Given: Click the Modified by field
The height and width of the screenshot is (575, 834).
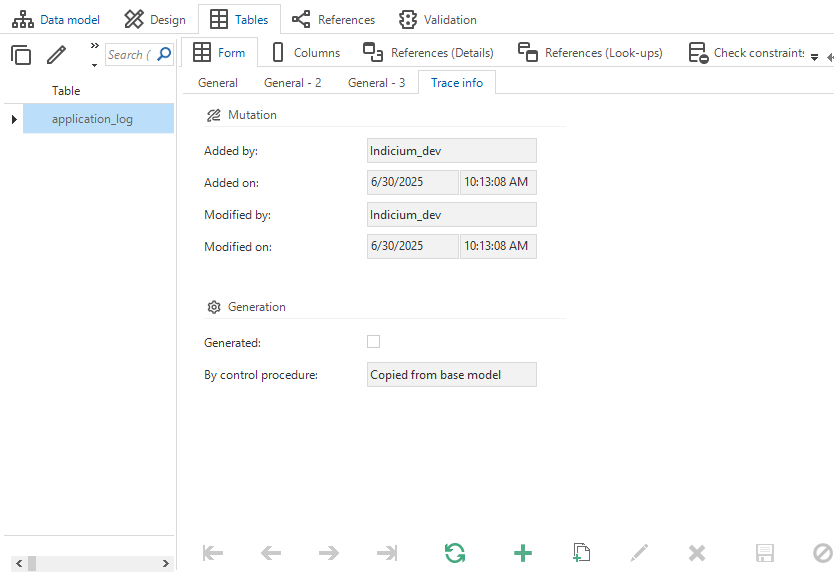Looking at the screenshot, I should pyautogui.click(x=452, y=214).
